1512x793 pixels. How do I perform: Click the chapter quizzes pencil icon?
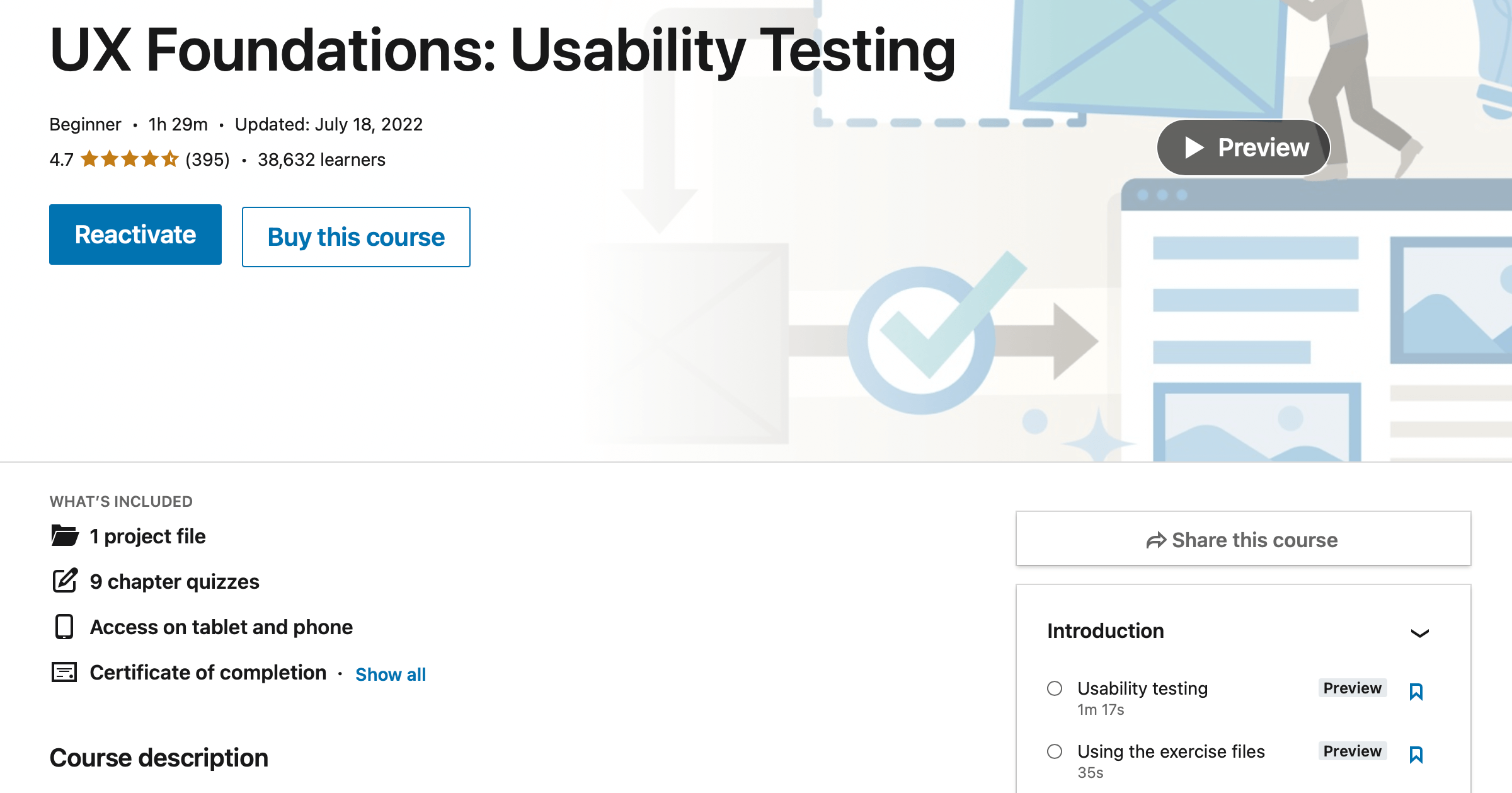tap(64, 581)
